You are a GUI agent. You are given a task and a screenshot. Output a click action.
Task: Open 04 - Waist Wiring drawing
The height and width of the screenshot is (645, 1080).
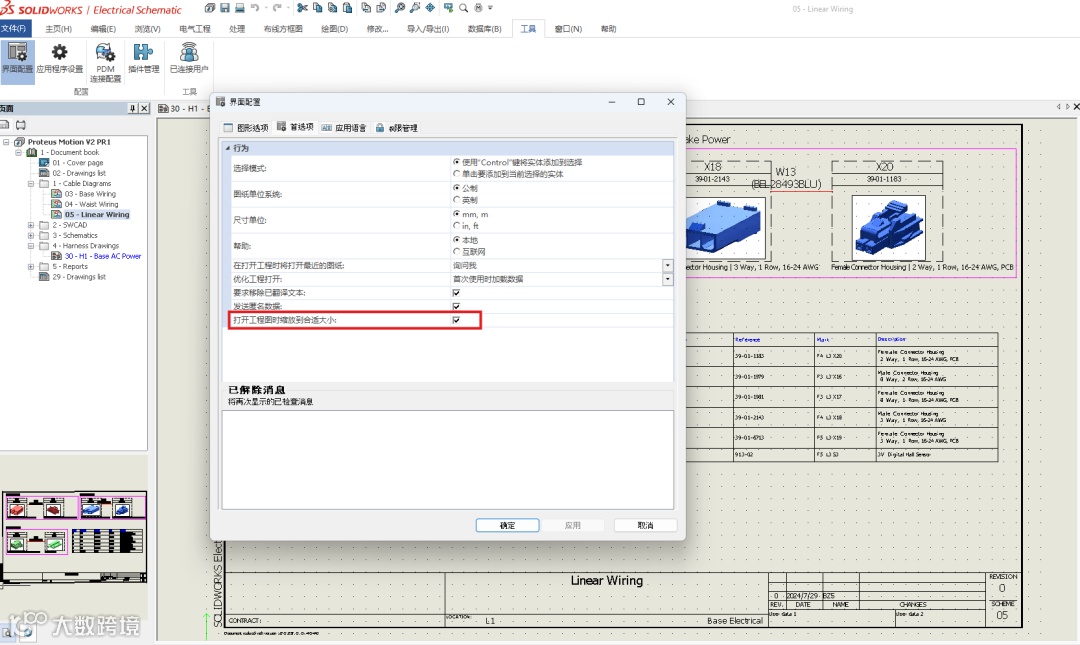[x=92, y=204]
